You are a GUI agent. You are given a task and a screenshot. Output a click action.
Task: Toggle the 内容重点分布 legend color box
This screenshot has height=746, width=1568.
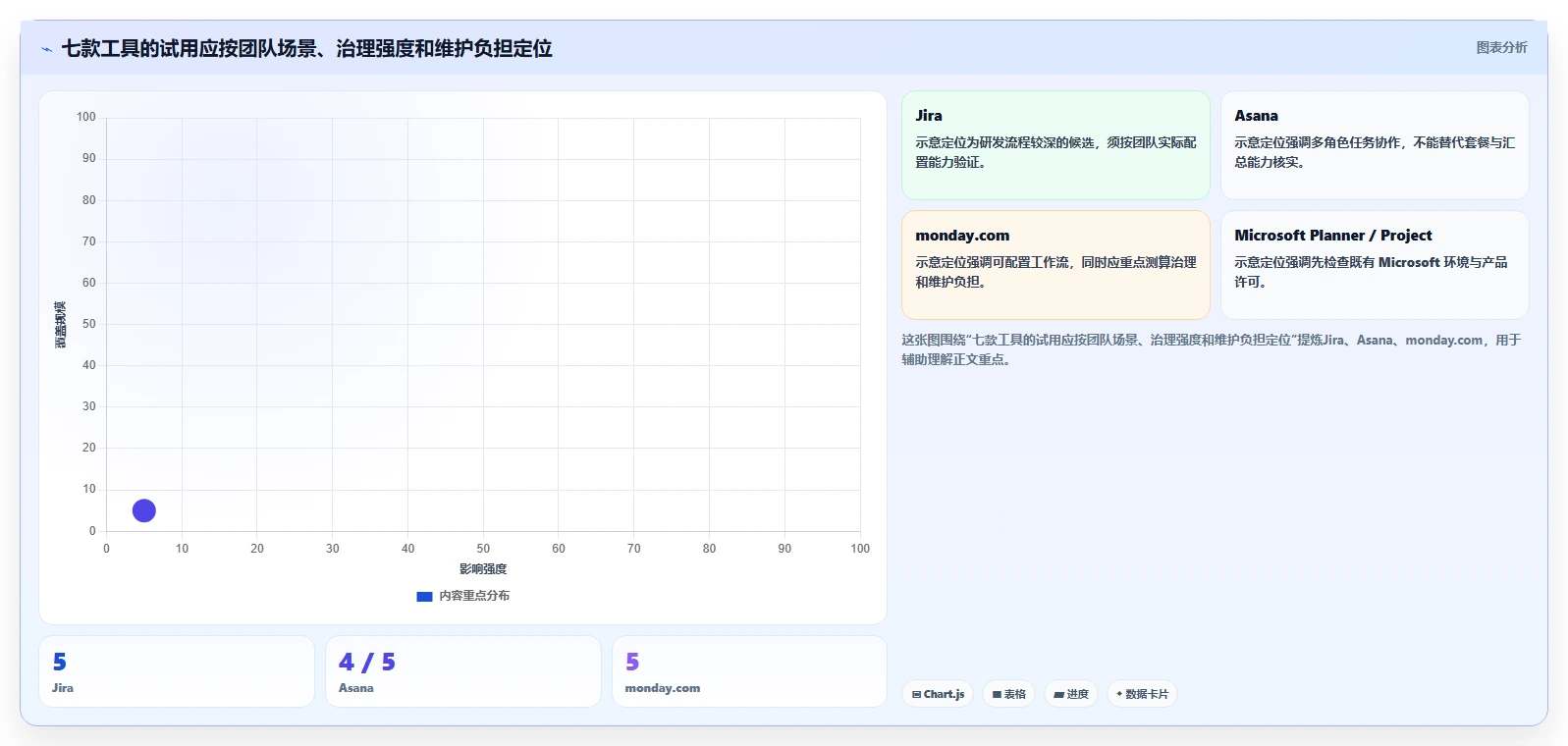click(424, 596)
